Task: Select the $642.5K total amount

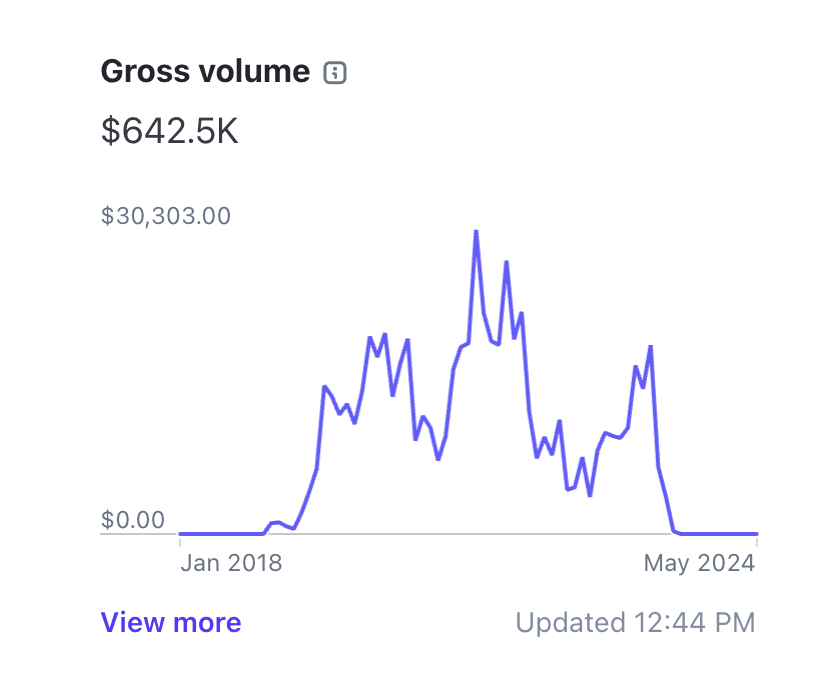Action: click(170, 131)
